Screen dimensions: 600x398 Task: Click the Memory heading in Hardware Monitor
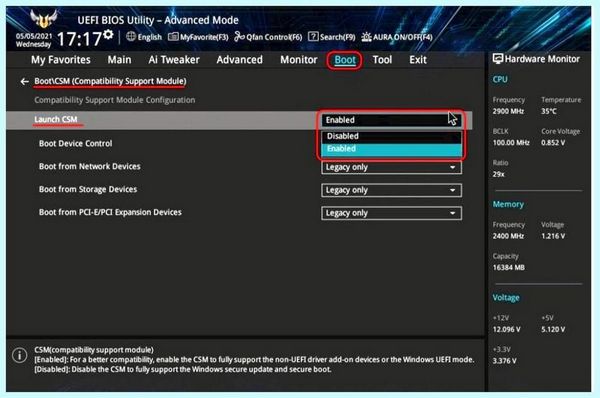pos(508,204)
